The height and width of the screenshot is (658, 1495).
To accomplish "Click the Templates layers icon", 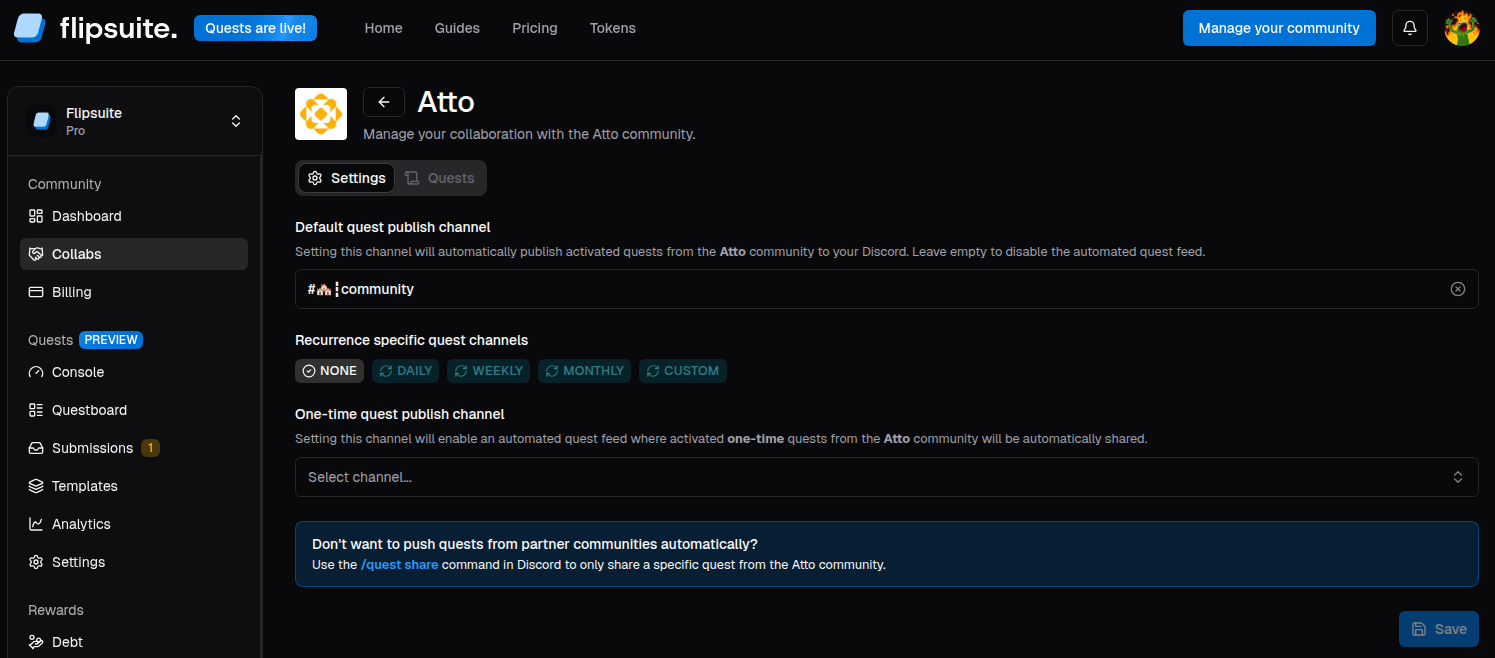I will tap(36, 486).
